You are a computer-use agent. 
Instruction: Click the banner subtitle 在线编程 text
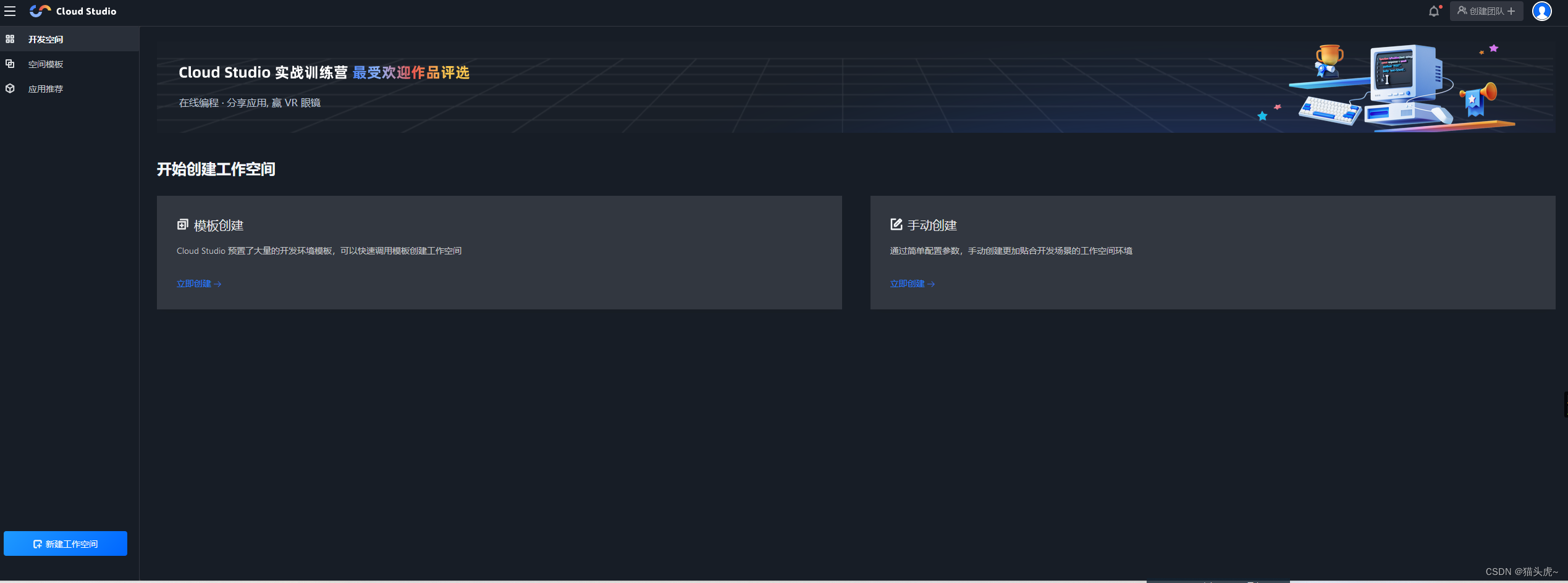tap(250, 103)
